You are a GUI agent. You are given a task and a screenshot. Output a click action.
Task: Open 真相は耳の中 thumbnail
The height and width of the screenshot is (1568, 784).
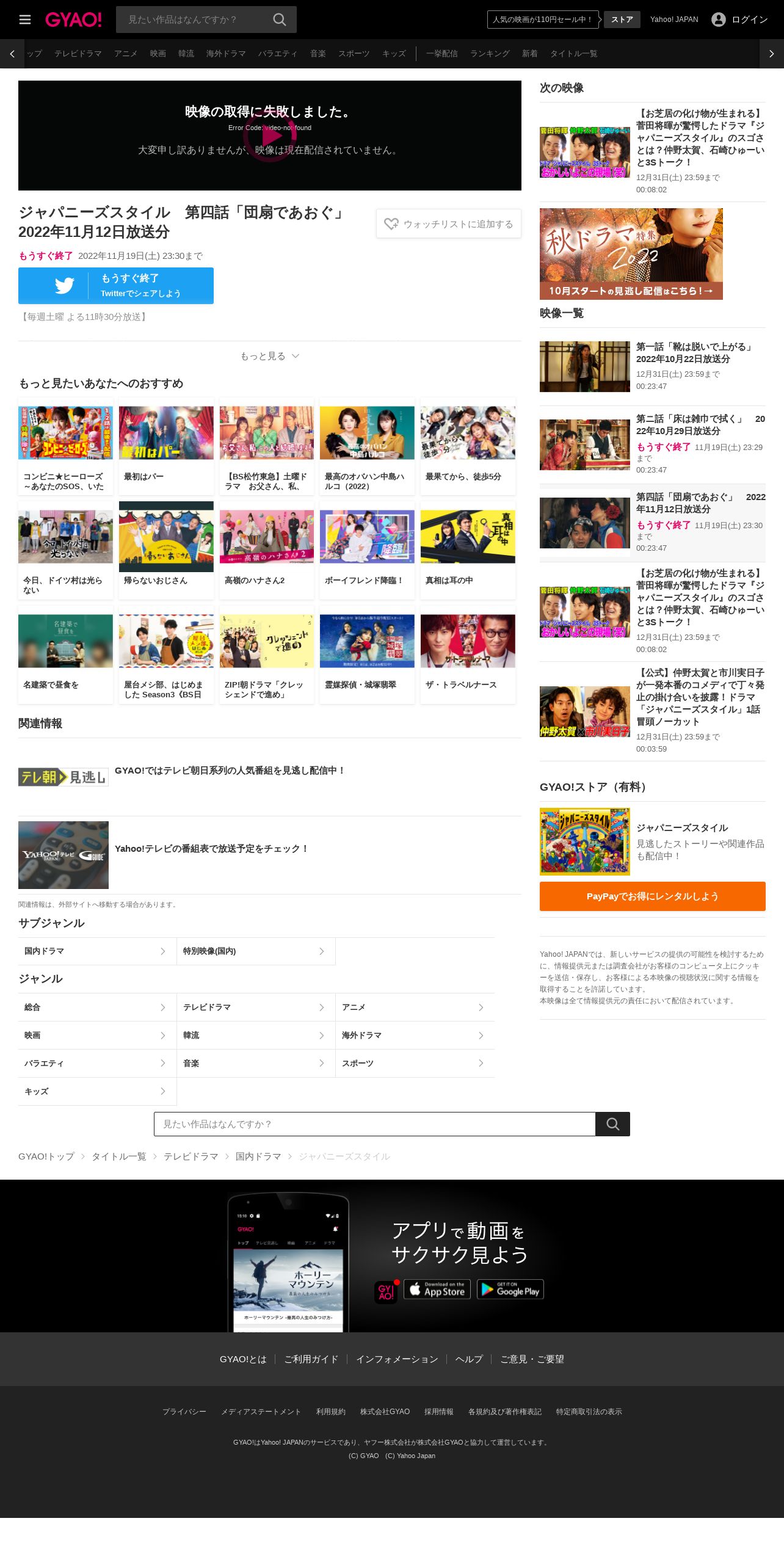pyautogui.click(x=468, y=537)
